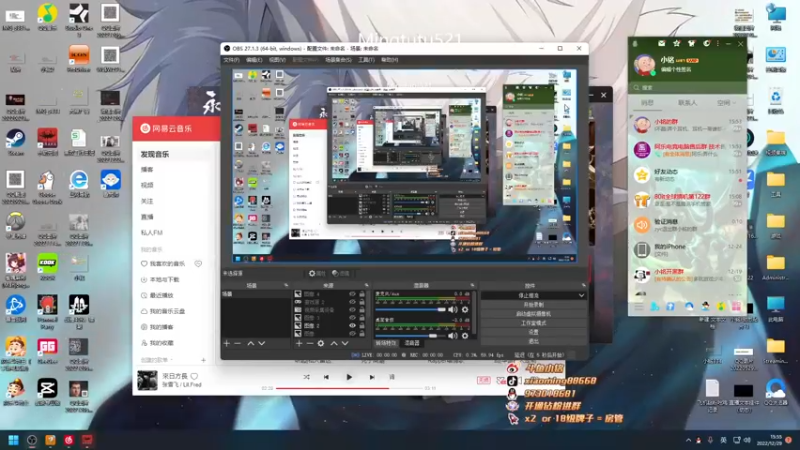Skip to next track in NetEase player
800x450 pixels.
click(x=372, y=377)
